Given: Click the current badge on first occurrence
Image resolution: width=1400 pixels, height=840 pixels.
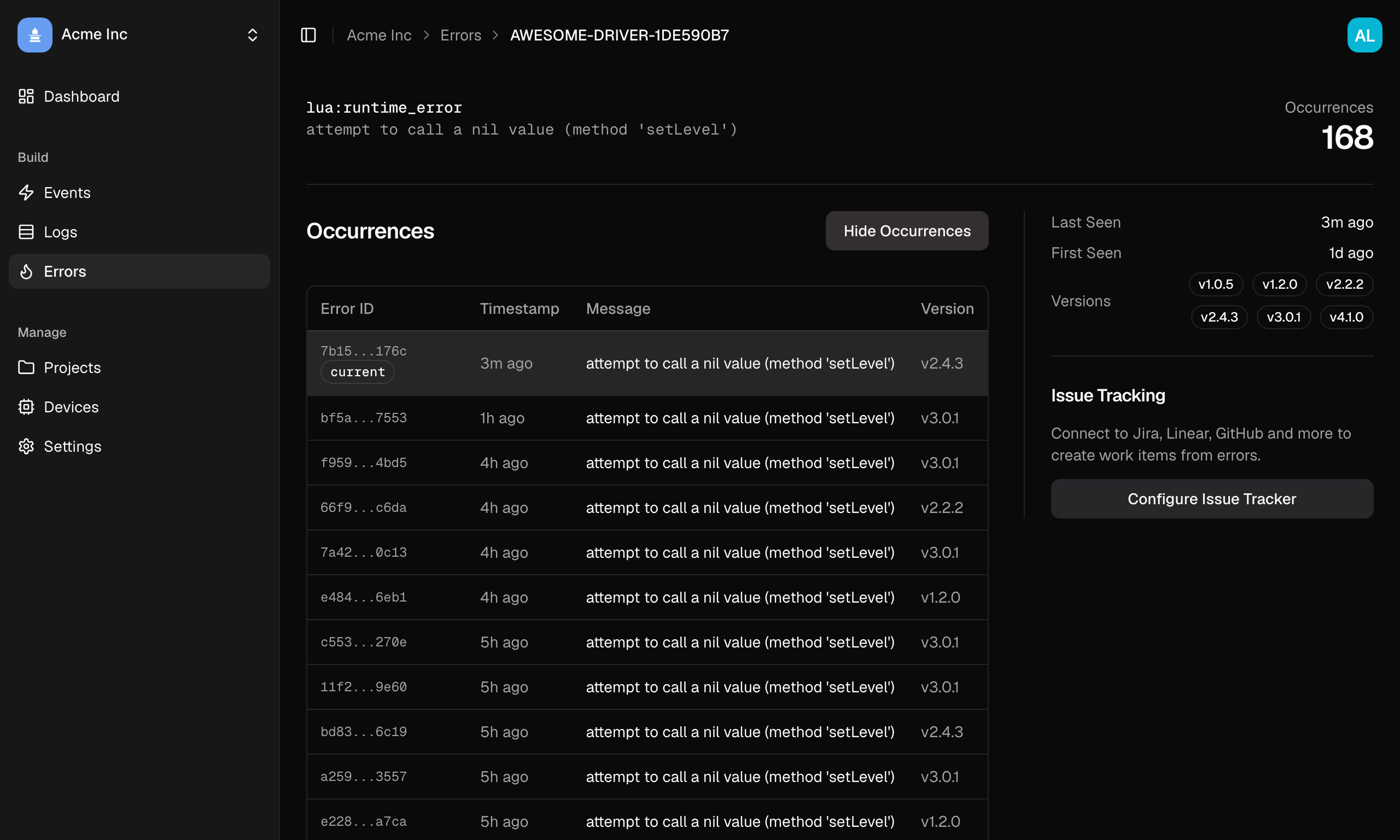Looking at the screenshot, I should click(x=357, y=372).
